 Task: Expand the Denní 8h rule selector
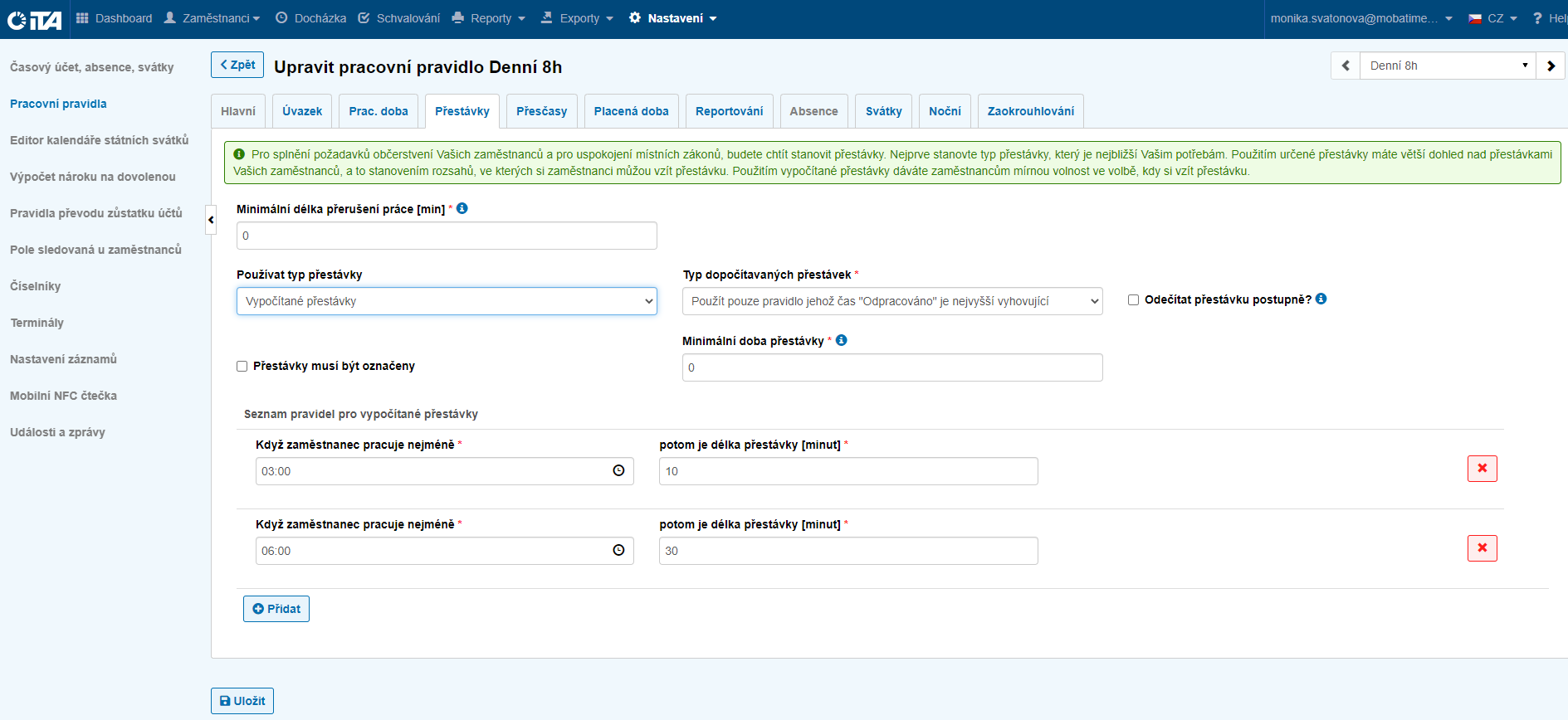[1448, 66]
